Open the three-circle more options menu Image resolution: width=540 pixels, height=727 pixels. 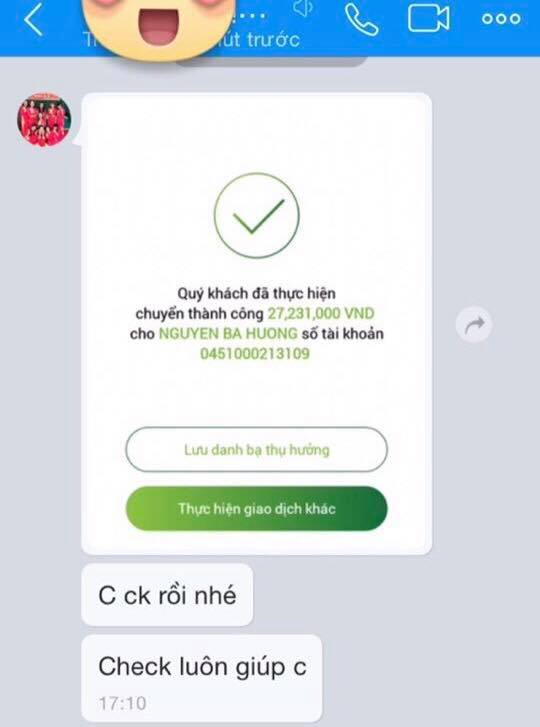click(501, 19)
